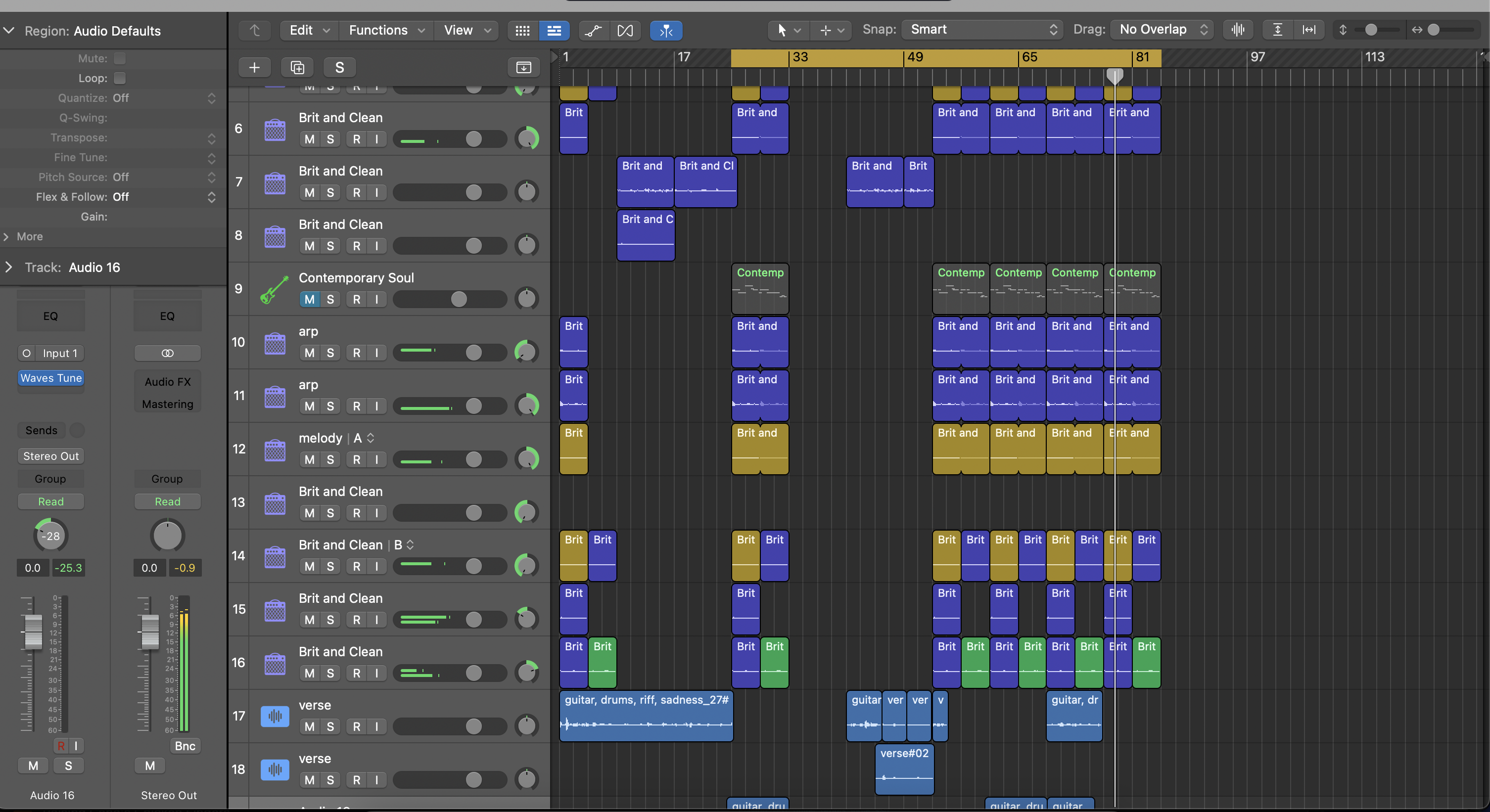
Task: Click the waveform vertical zoom icon near Drag menu
Action: click(1237, 30)
